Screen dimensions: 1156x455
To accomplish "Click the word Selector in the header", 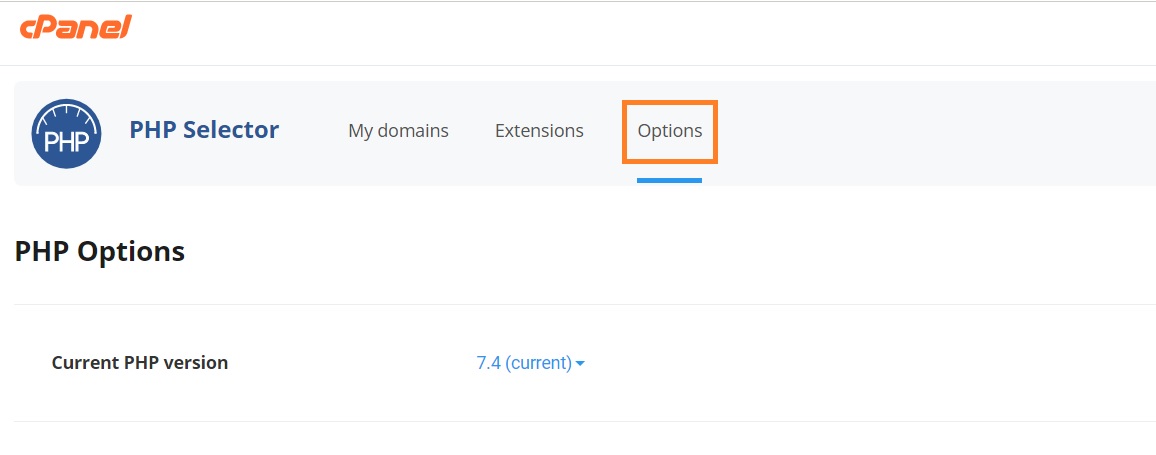I will (x=231, y=130).
